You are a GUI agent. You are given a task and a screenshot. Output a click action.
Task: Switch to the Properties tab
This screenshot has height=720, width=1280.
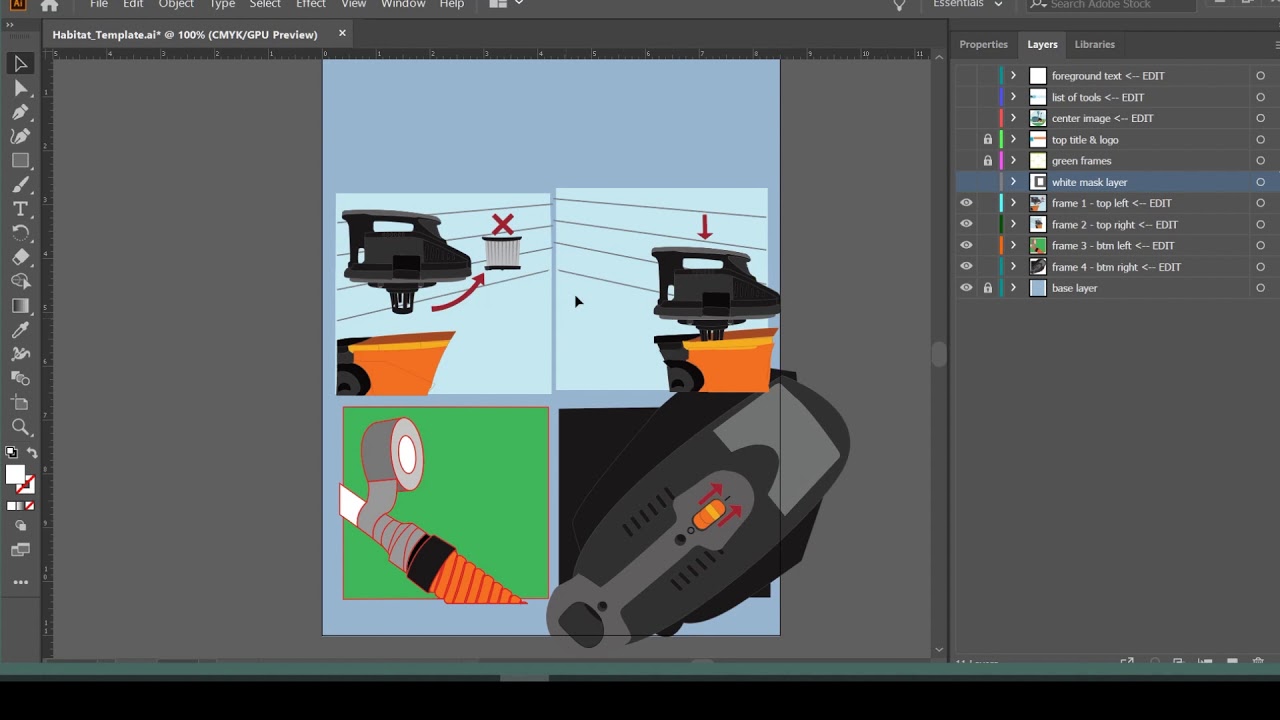point(984,44)
